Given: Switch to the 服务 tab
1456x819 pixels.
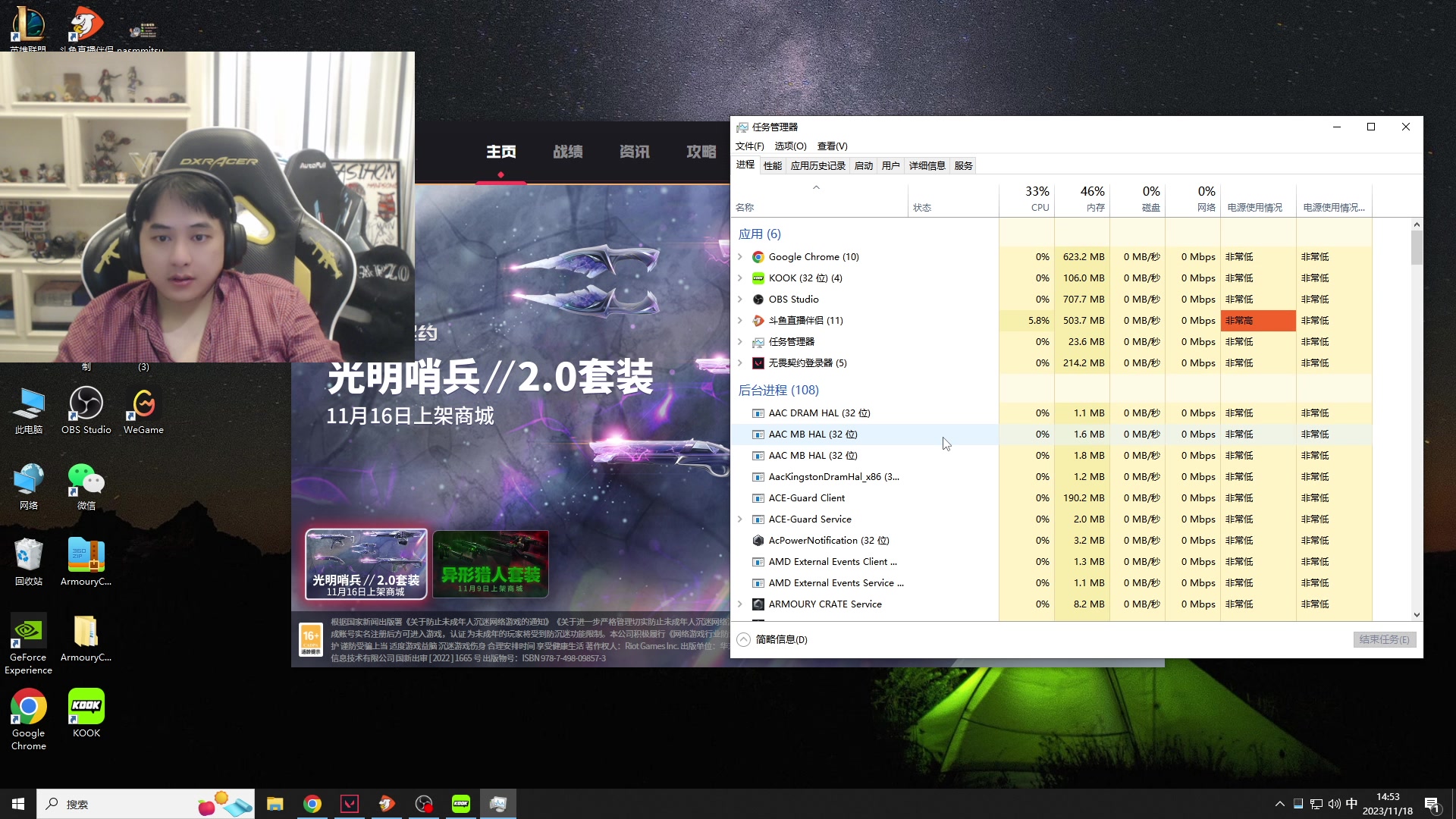Looking at the screenshot, I should click(x=963, y=165).
